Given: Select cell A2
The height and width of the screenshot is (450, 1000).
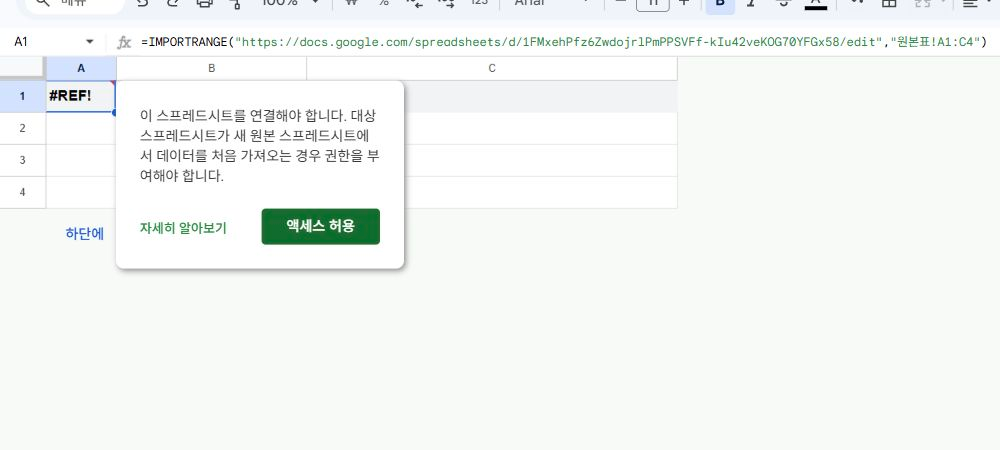Looking at the screenshot, I should click(81, 128).
